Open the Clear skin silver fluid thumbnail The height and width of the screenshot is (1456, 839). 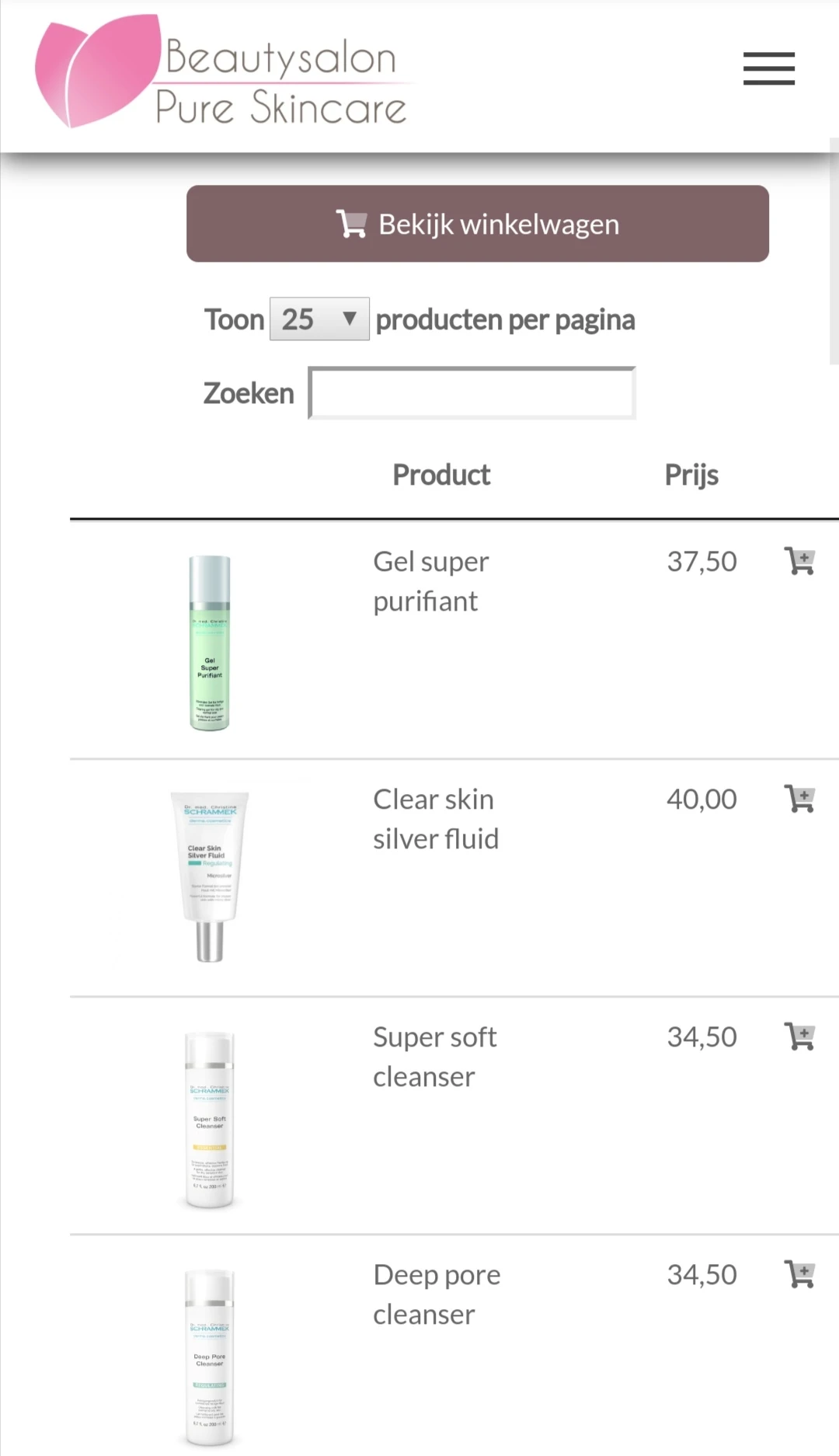(x=210, y=877)
